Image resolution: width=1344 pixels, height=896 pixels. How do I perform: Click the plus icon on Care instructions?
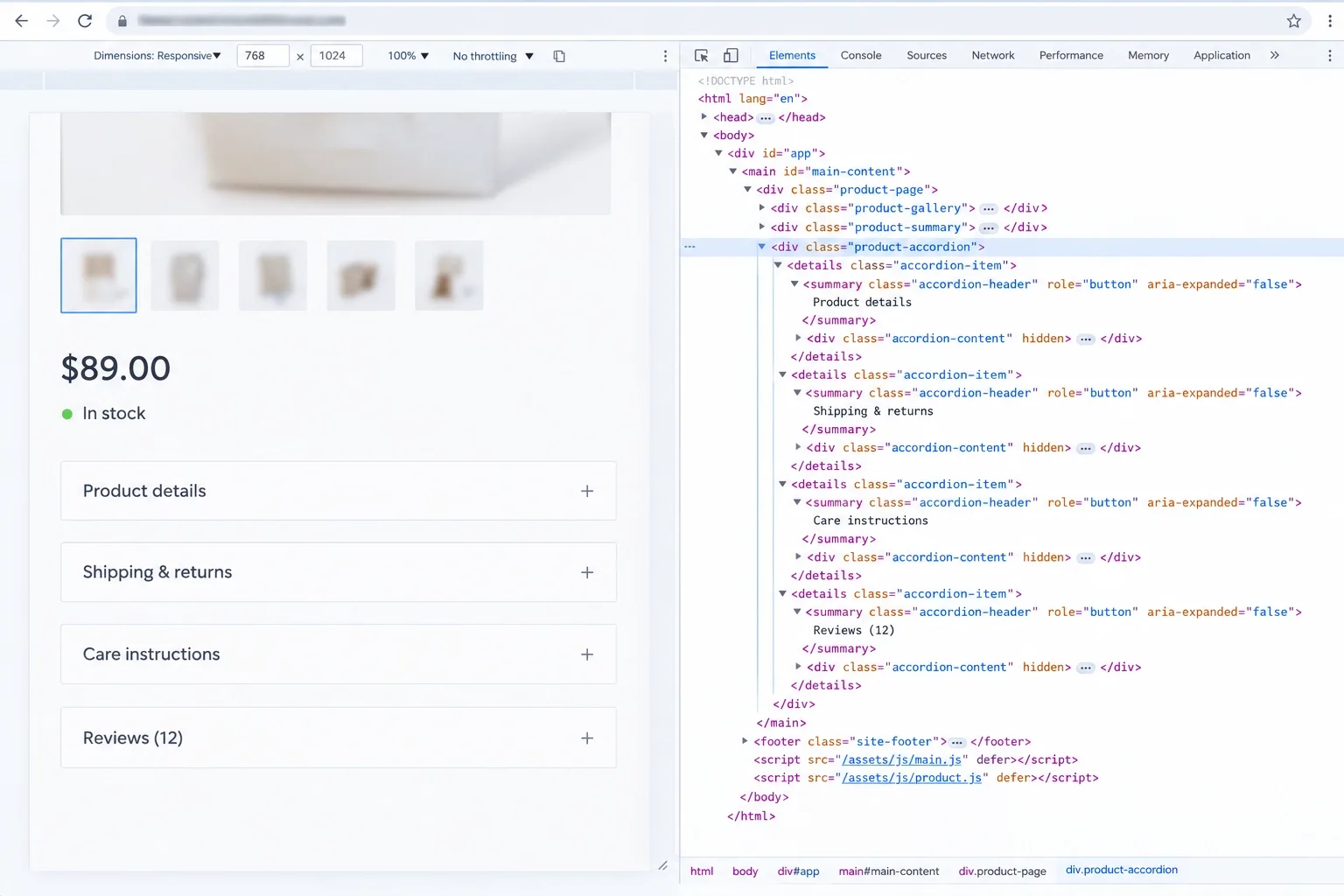(587, 654)
